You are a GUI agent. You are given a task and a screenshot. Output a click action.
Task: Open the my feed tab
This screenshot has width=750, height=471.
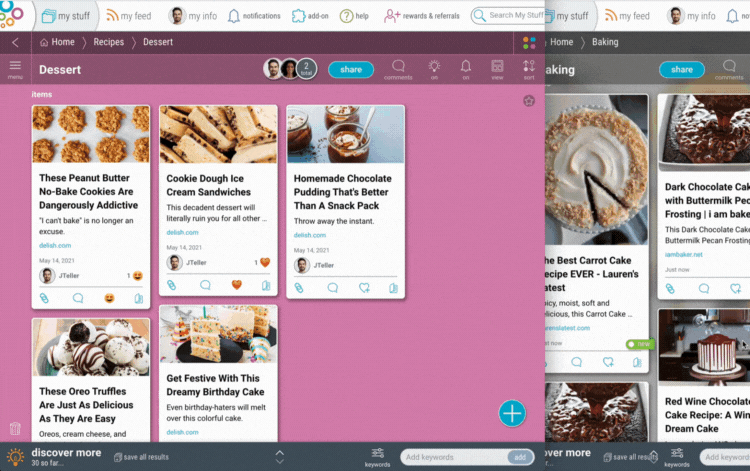(128, 16)
